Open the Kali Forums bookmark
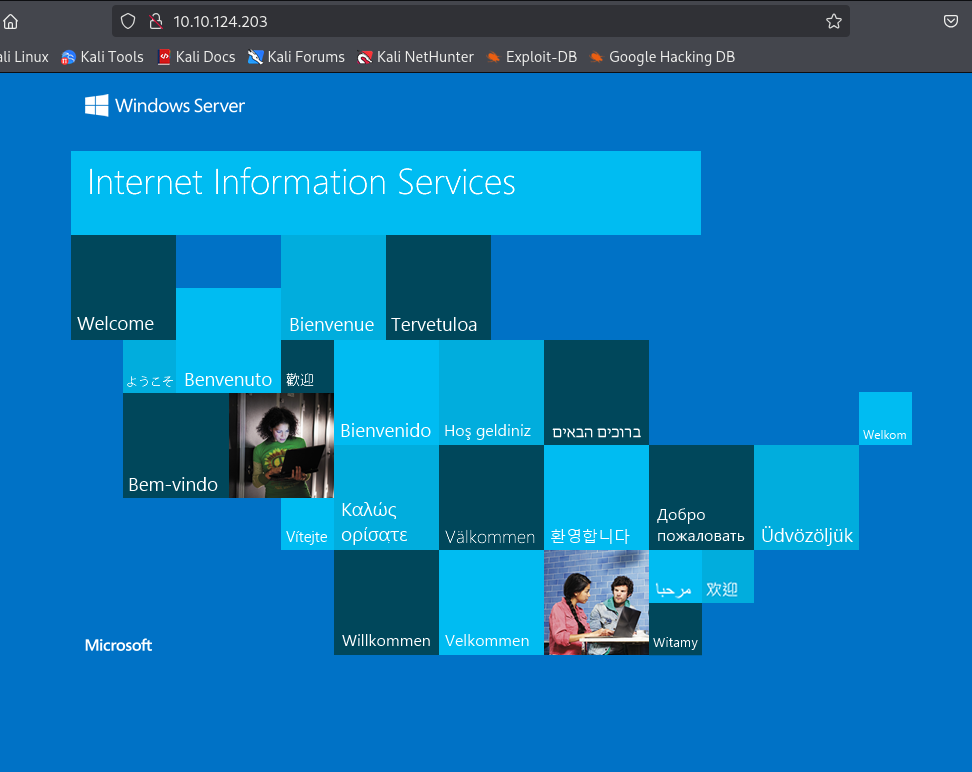Image resolution: width=972 pixels, height=772 pixels. (296, 57)
